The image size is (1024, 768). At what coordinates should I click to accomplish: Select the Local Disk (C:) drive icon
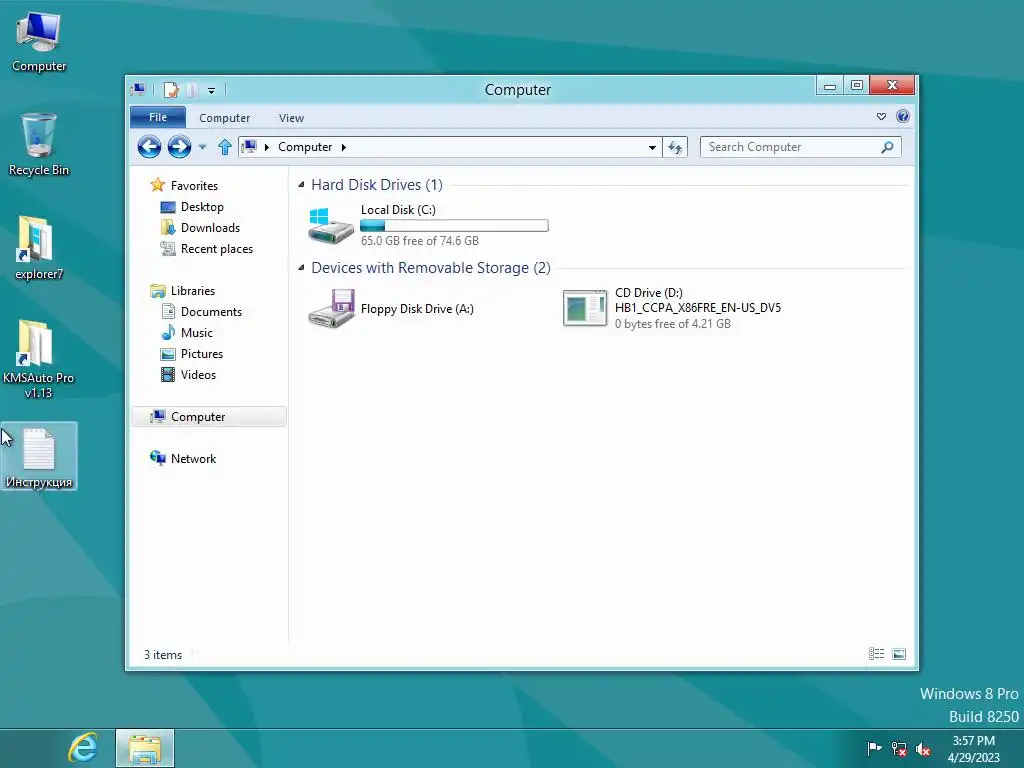click(331, 226)
